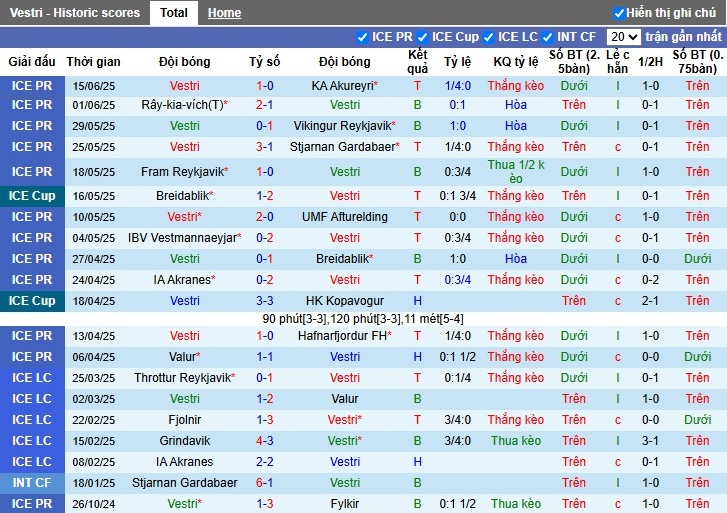Open Fjolnir team link

(185, 420)
